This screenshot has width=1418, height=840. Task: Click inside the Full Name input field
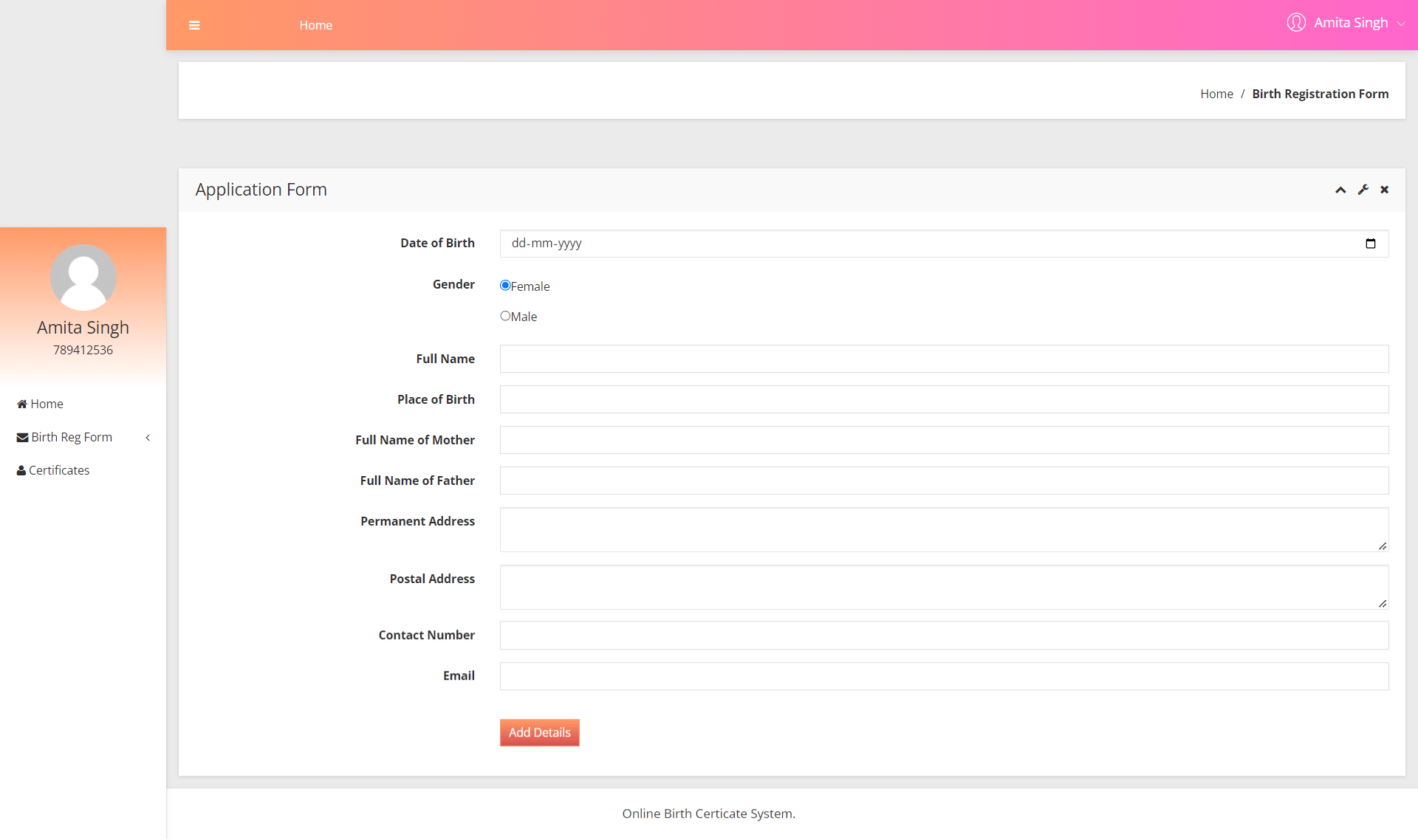944,359
